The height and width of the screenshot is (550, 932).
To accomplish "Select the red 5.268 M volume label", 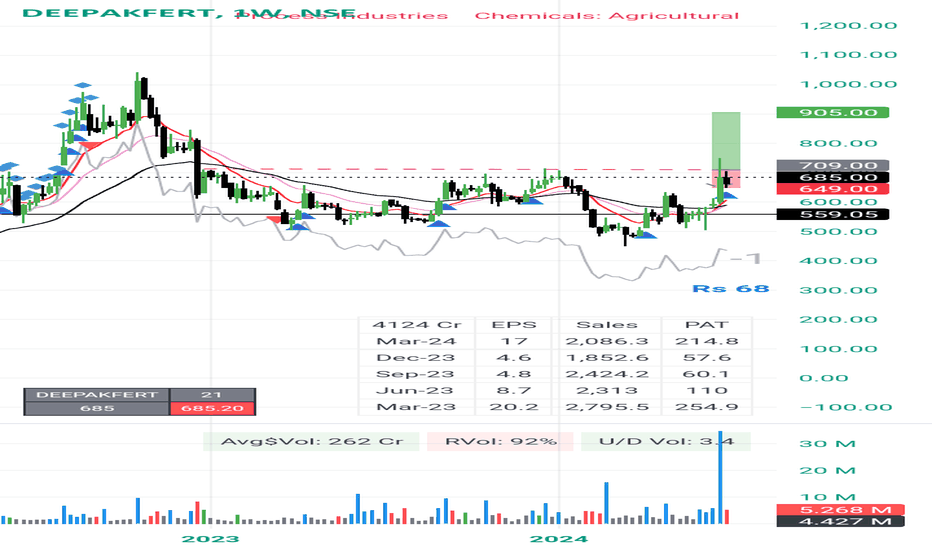I will 840,510.
